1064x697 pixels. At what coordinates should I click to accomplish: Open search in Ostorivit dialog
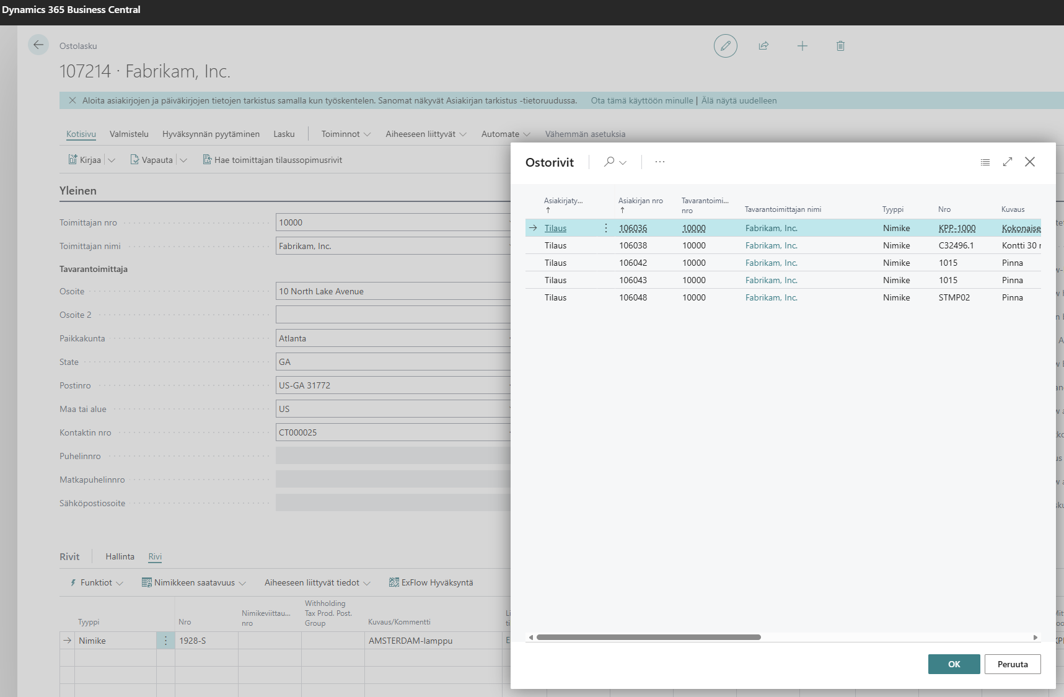tap(615, 162)
